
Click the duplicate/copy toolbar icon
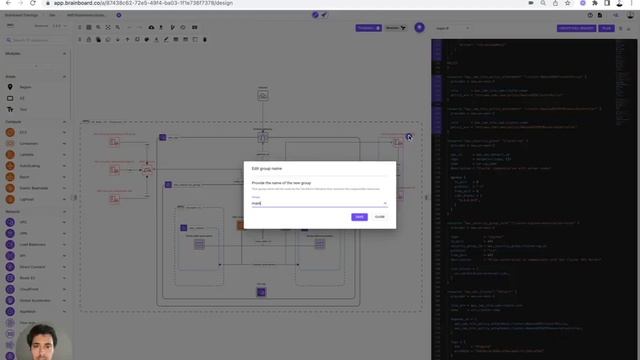tap(98, 40)
